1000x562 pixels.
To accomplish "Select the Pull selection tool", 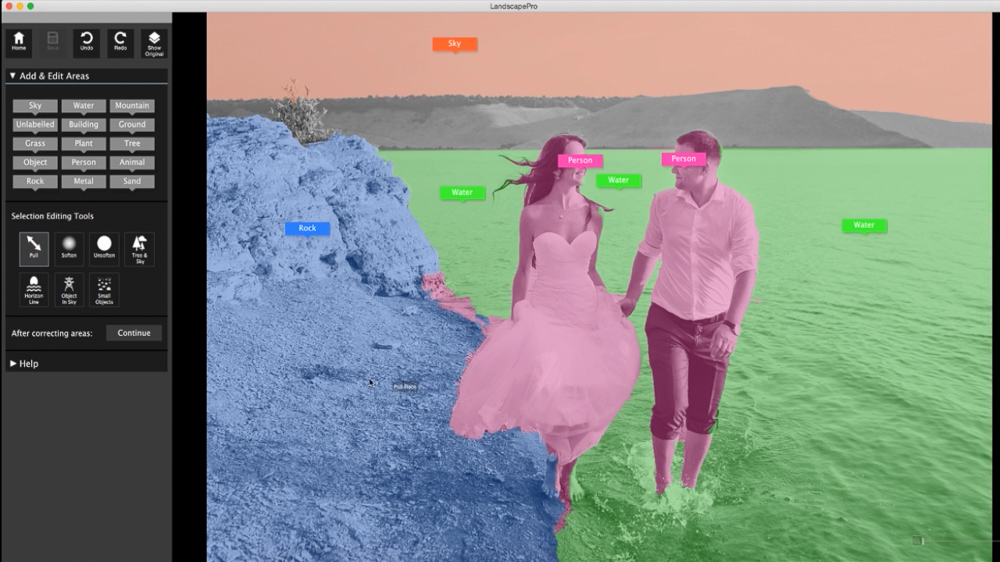I will (34, 248).
